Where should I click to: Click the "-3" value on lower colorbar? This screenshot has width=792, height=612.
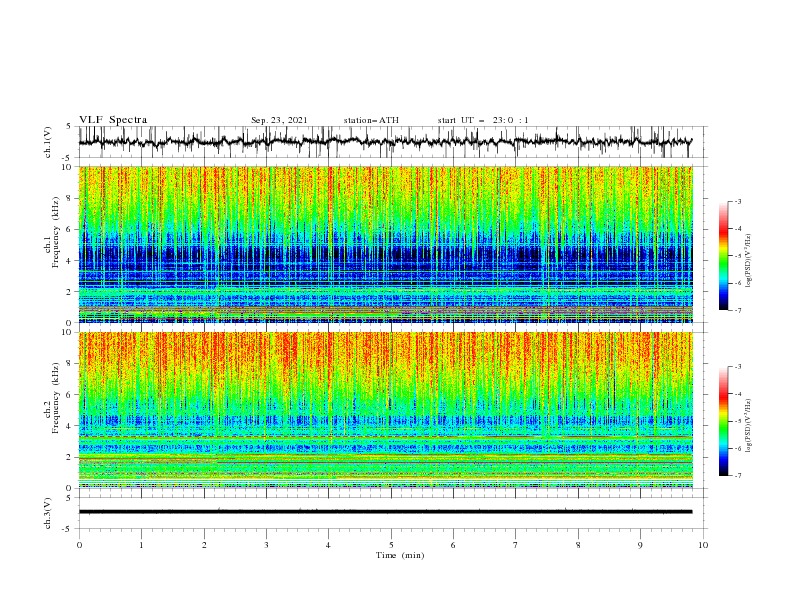(x=738, y=367)
